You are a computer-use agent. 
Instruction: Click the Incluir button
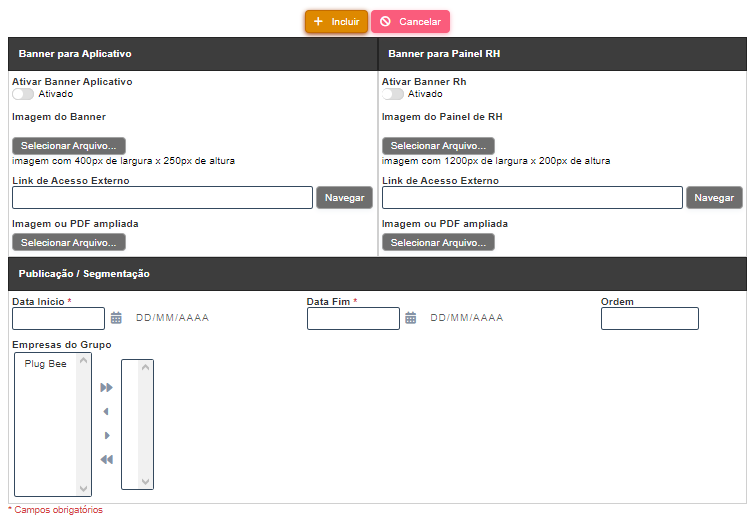pyautogui.click(x=336, y=21)
